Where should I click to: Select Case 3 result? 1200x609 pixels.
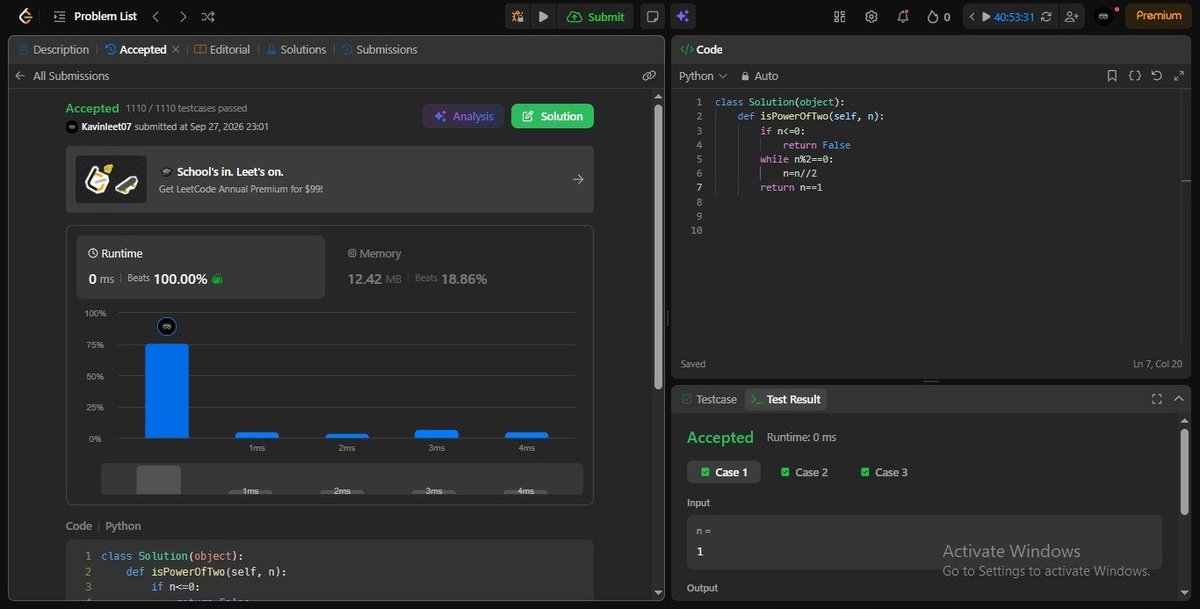(884, 472)
